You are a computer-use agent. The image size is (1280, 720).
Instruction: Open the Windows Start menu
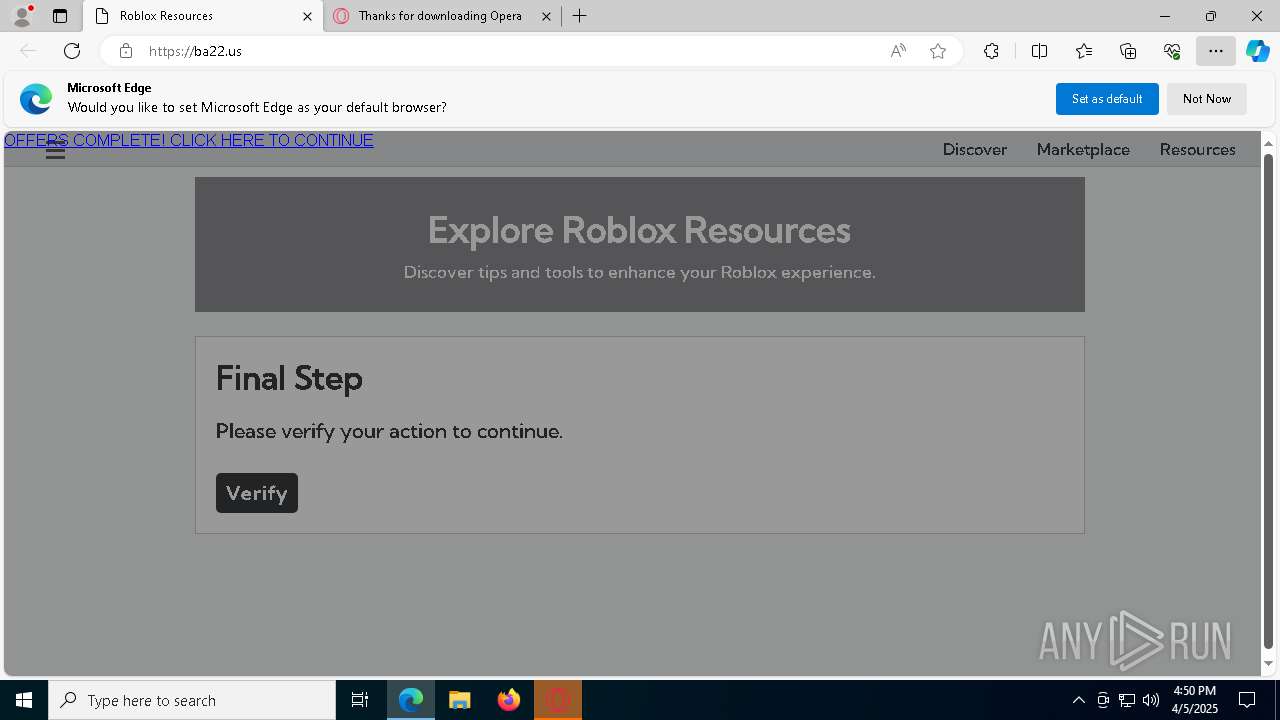[24, 700]
